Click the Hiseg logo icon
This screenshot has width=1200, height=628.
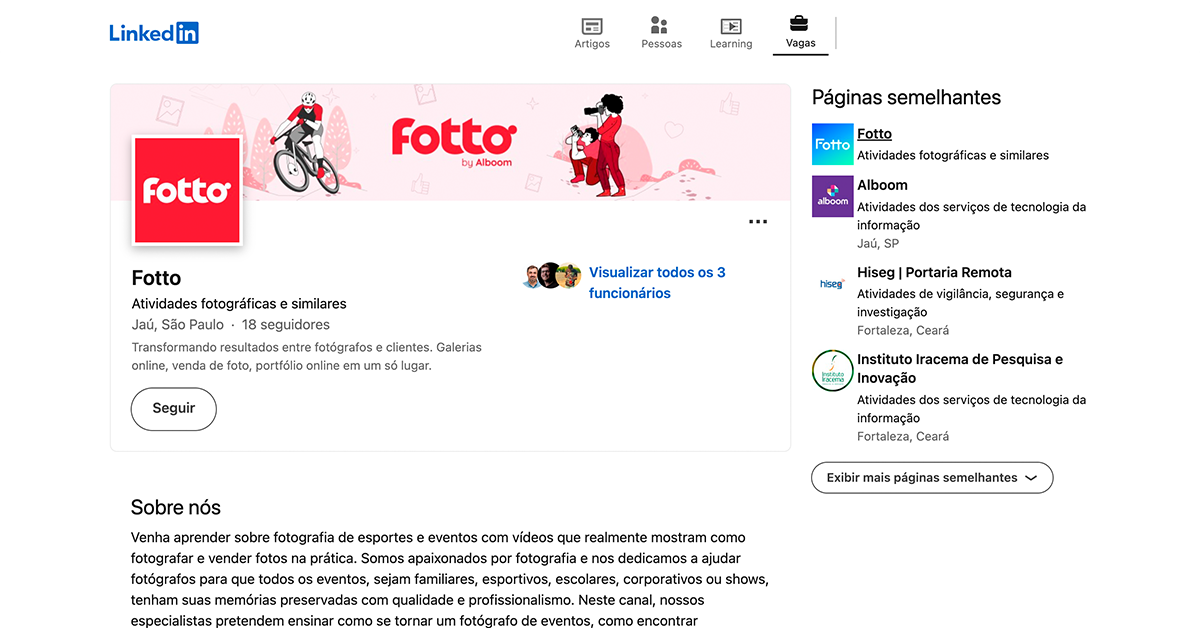pyautogui.click(x=832, y=284)
